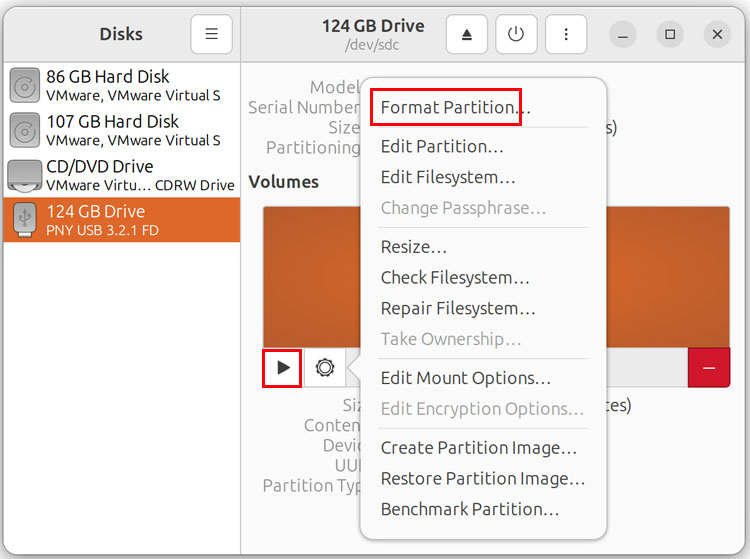Click the Volumes heading
Screen dimensions: 750x559
tap(284, 182)
